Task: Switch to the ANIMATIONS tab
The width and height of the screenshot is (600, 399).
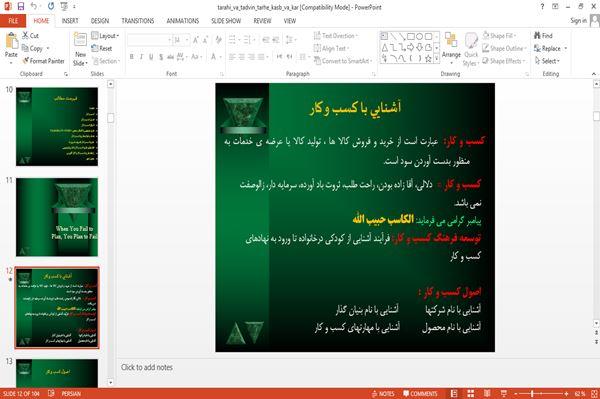Action: point(183,21)
